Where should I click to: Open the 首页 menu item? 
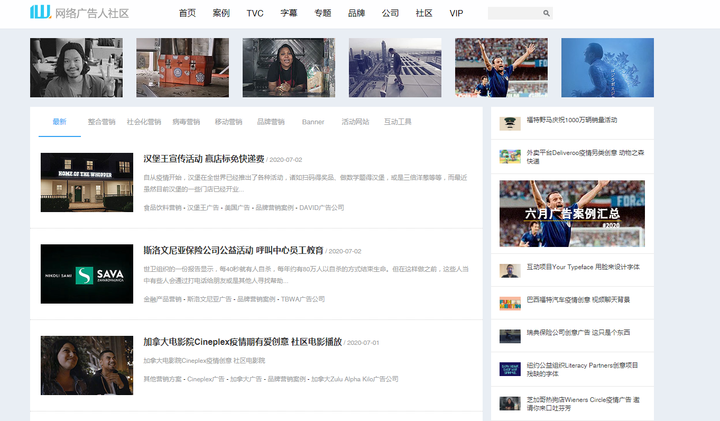(187, 13)
